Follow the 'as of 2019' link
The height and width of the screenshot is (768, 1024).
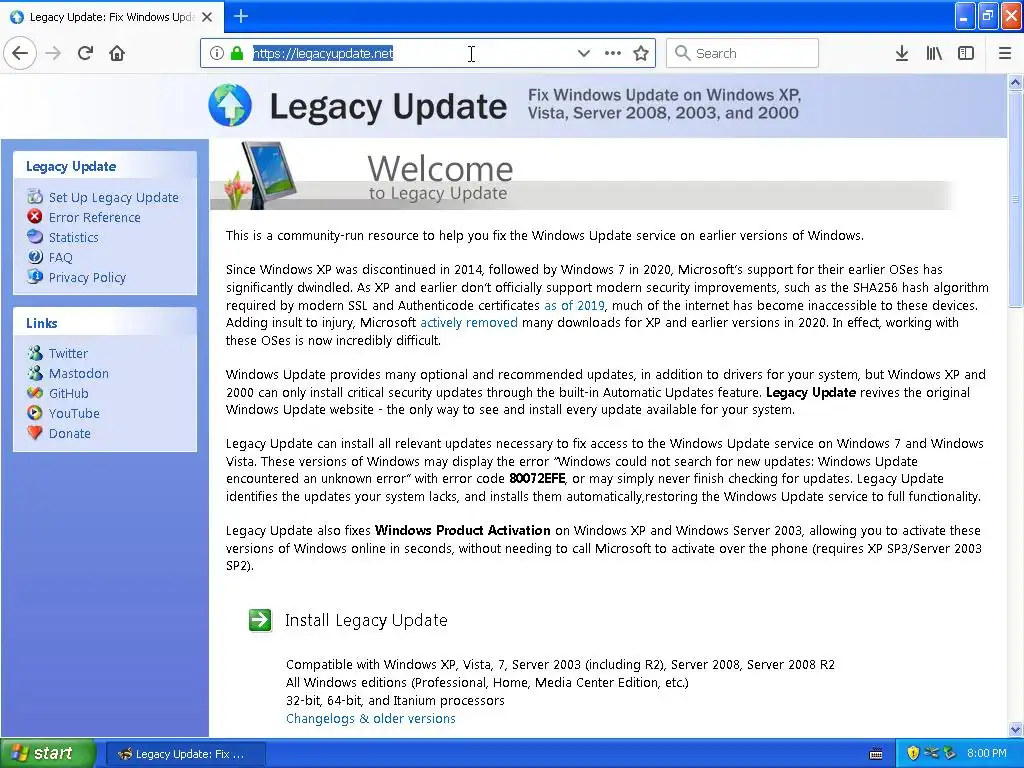574,305
